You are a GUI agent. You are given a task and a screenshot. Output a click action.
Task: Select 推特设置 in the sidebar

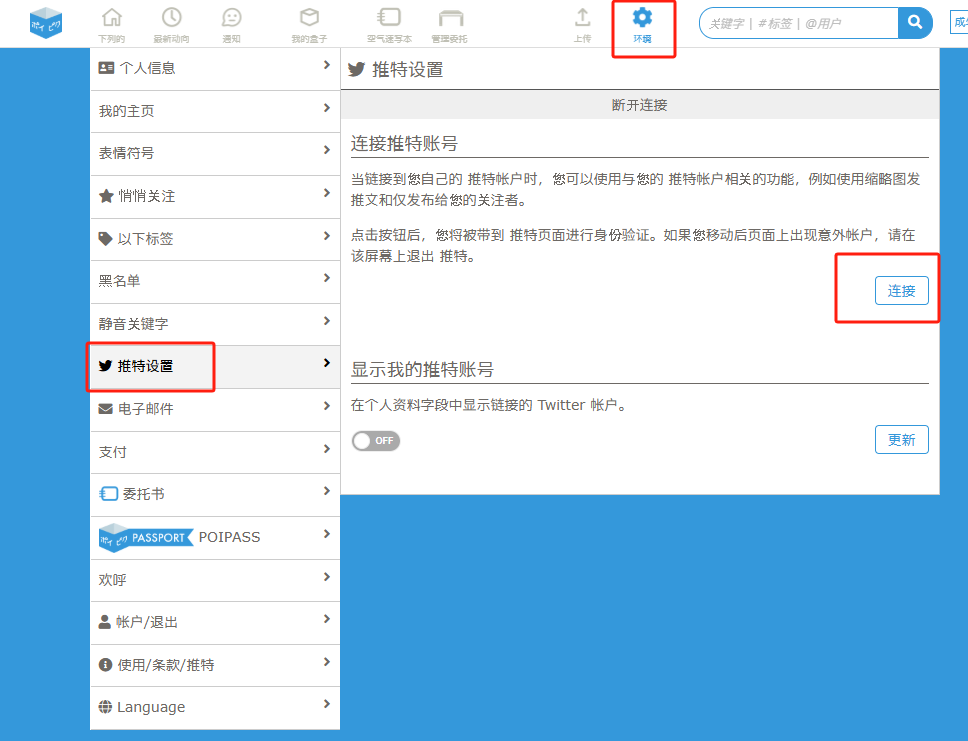pos(215,366)
